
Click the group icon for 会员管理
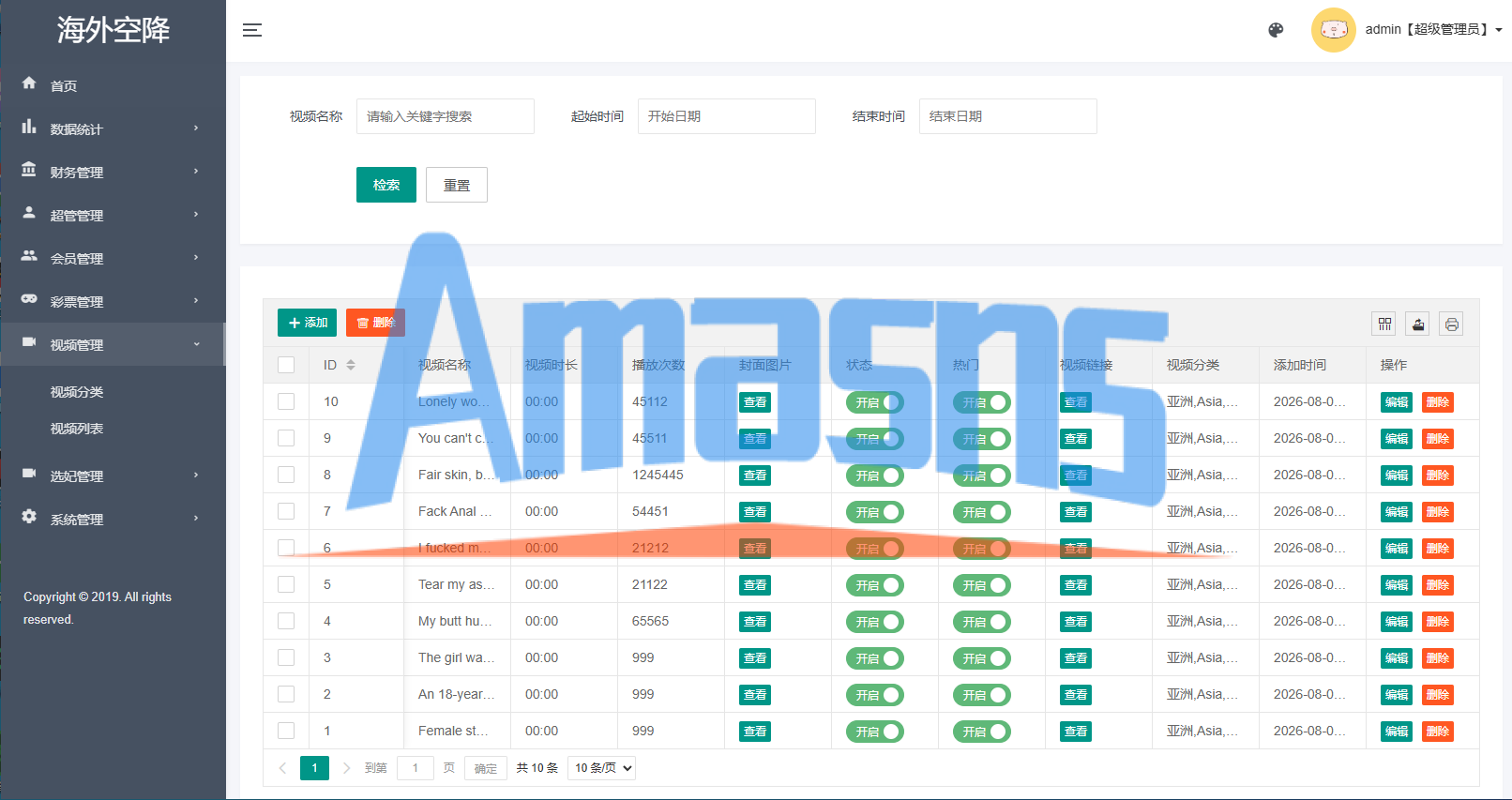(29, 256)
